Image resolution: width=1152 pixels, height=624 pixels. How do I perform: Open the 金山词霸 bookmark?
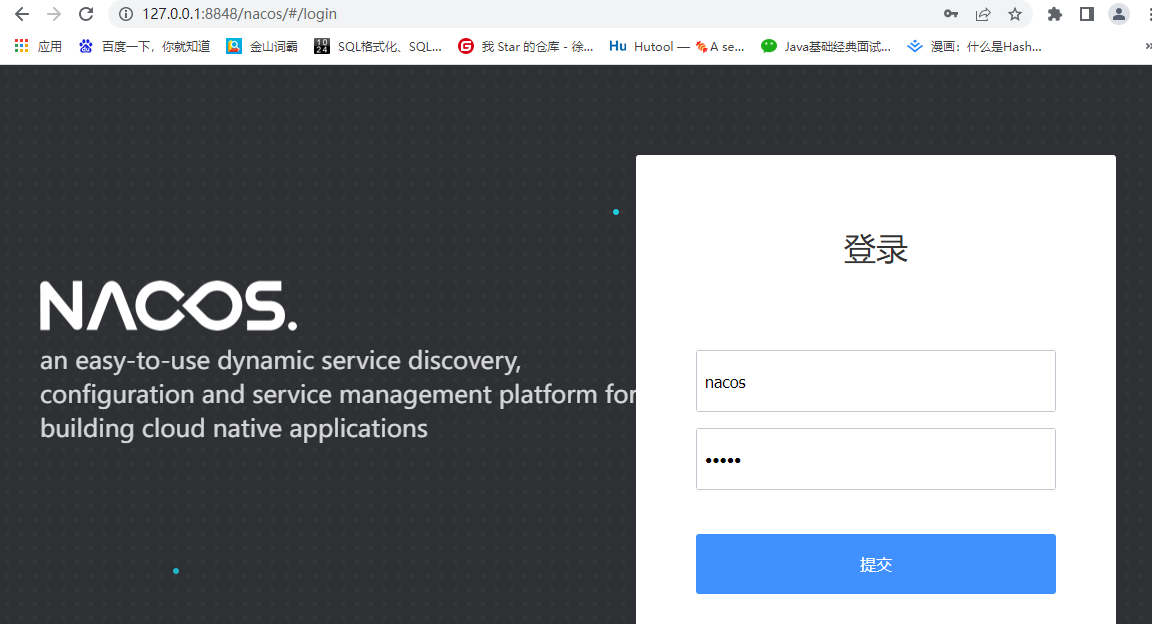[262, 46]
